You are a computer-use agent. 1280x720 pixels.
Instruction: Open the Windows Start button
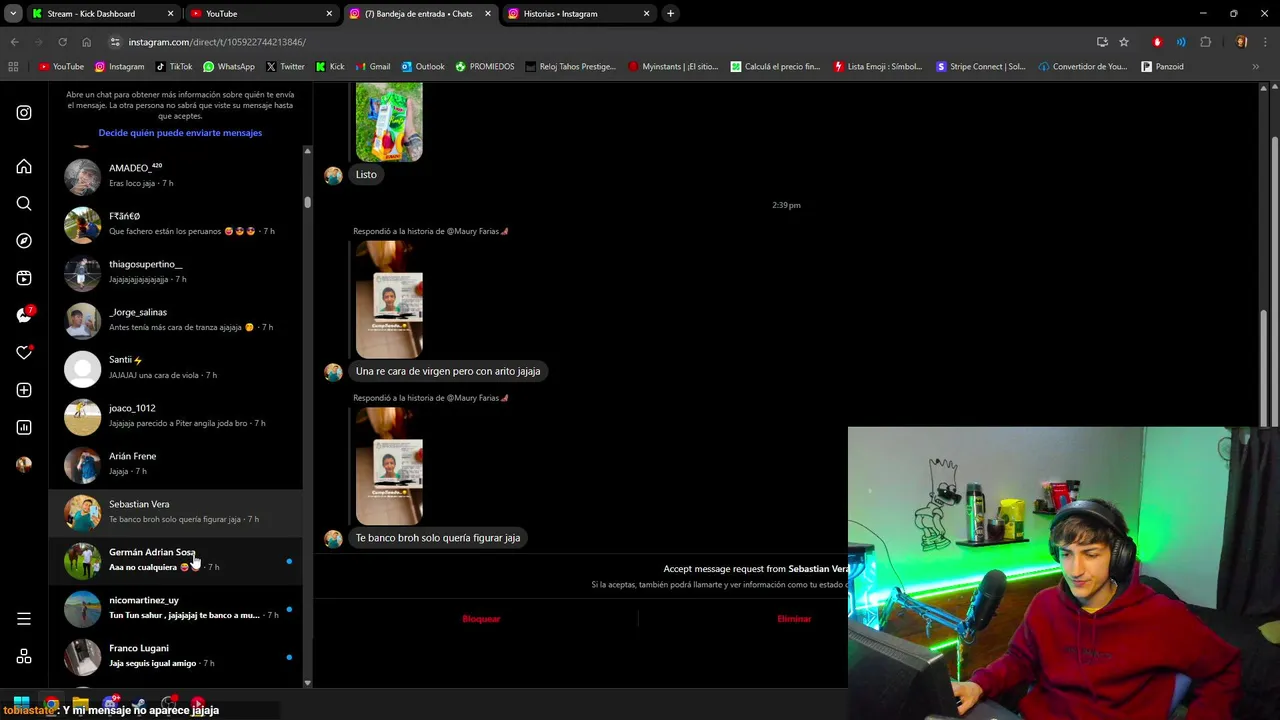tap(21, 703)
